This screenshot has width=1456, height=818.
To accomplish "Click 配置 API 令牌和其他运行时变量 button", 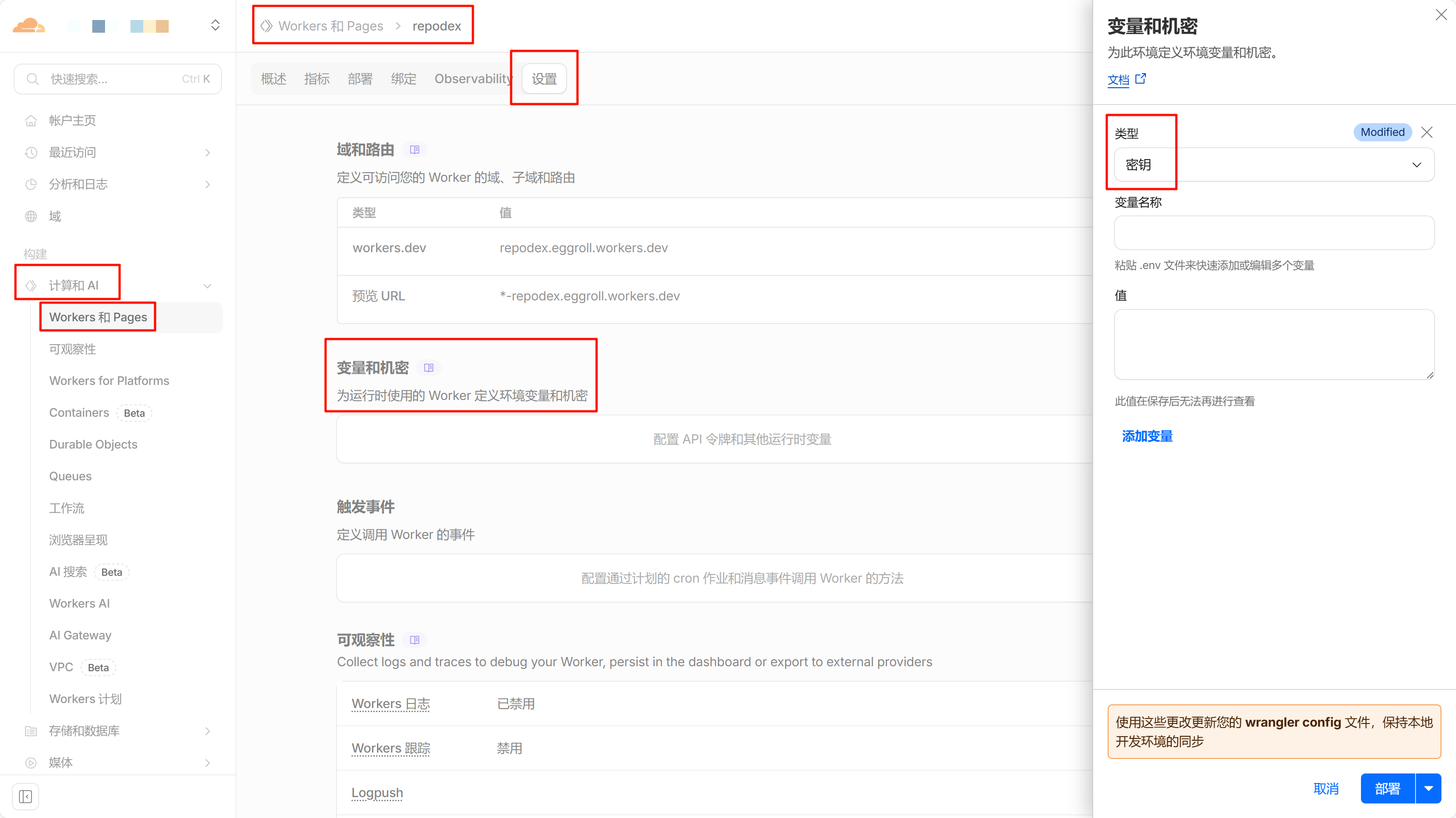I will [x=742, y=439].
